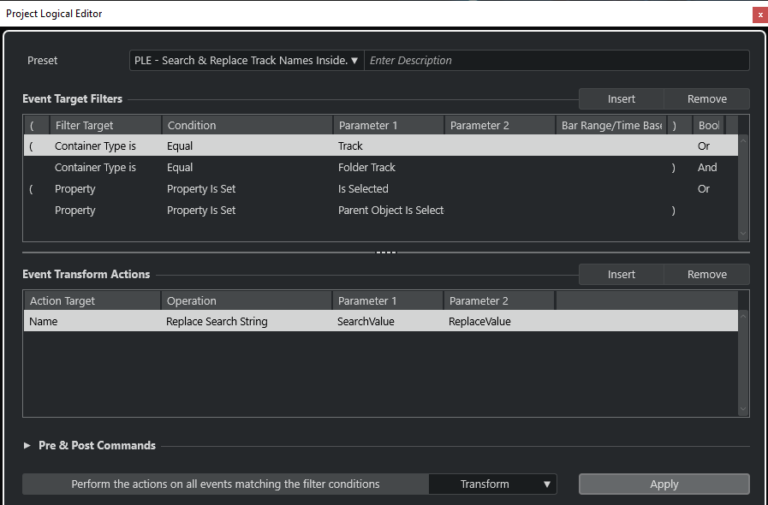The image size is (768, 505).
Task: Click the filters list scroll-down arrow
Action: click(743, 234)
